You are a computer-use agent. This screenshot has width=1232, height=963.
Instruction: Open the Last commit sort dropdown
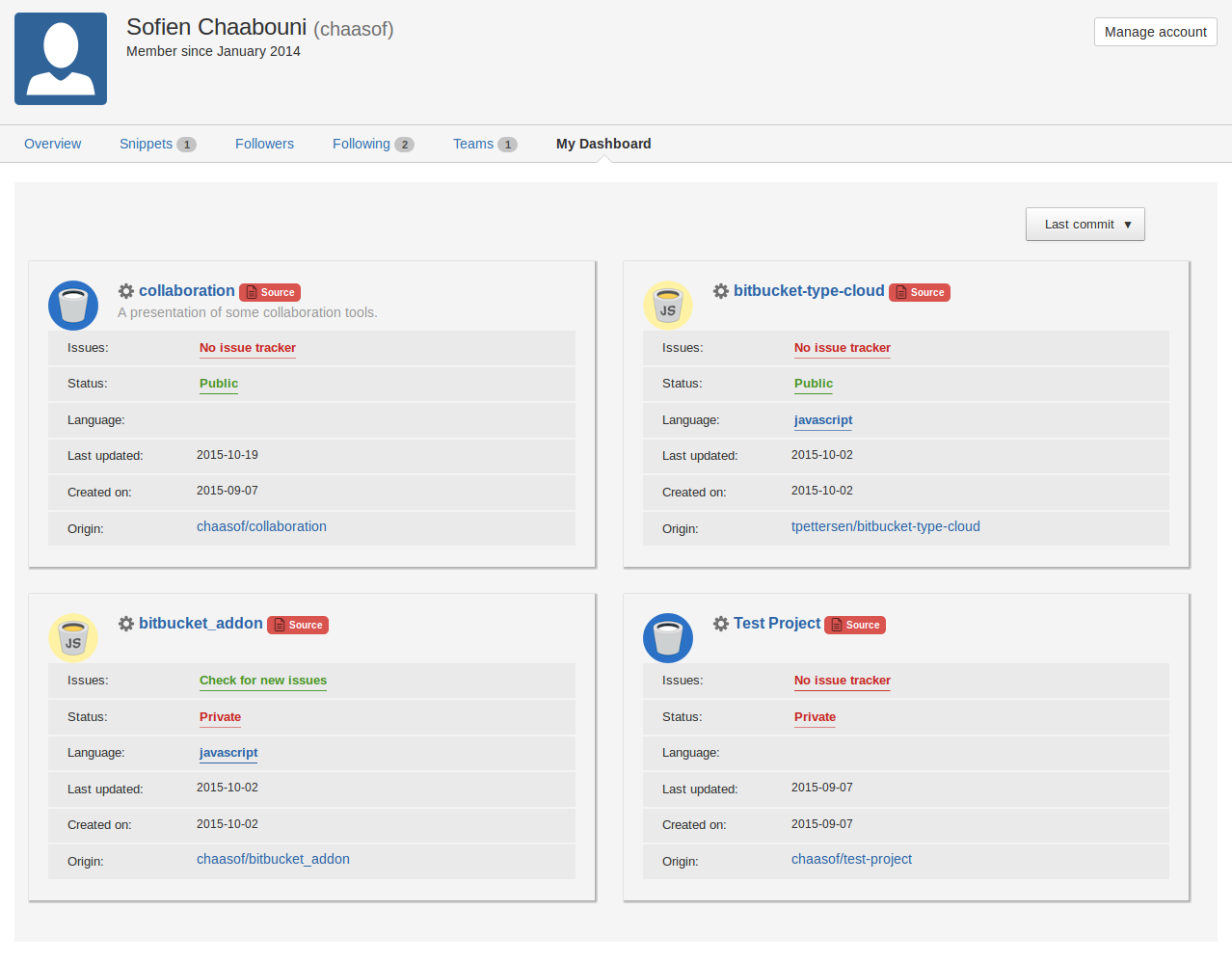coord(1085,225)
